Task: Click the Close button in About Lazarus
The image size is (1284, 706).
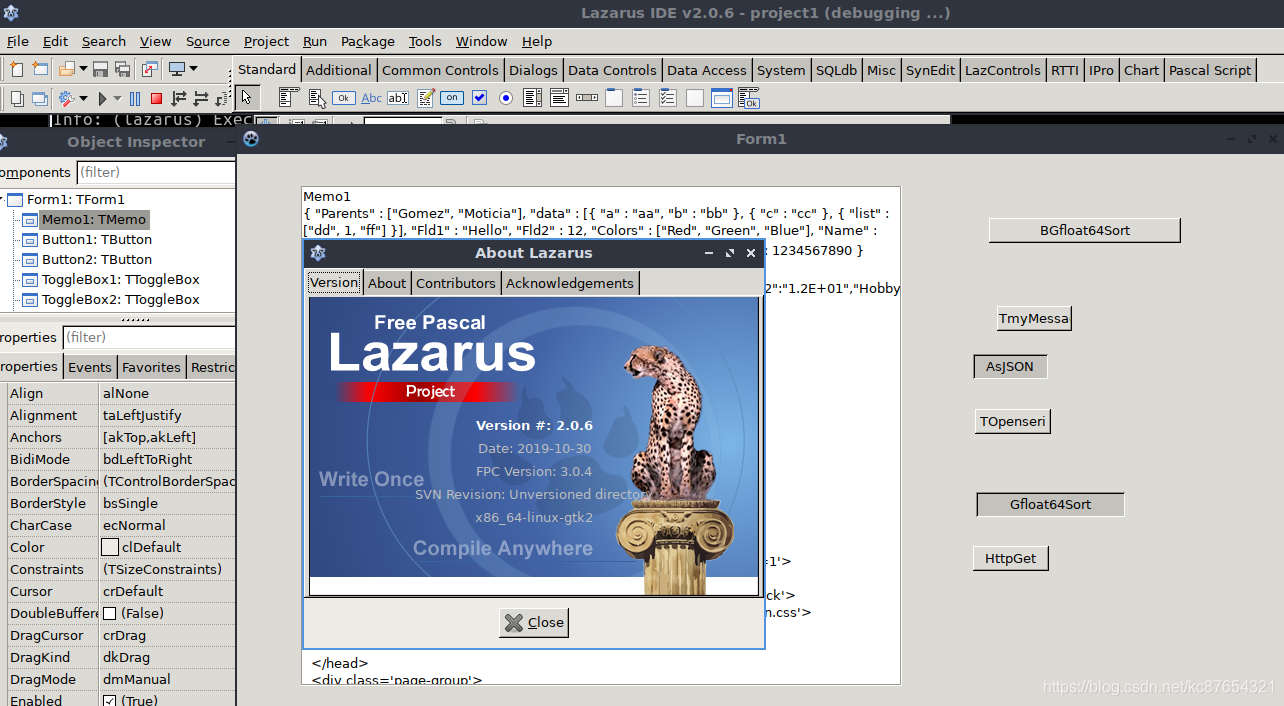Action: (534, 622)
